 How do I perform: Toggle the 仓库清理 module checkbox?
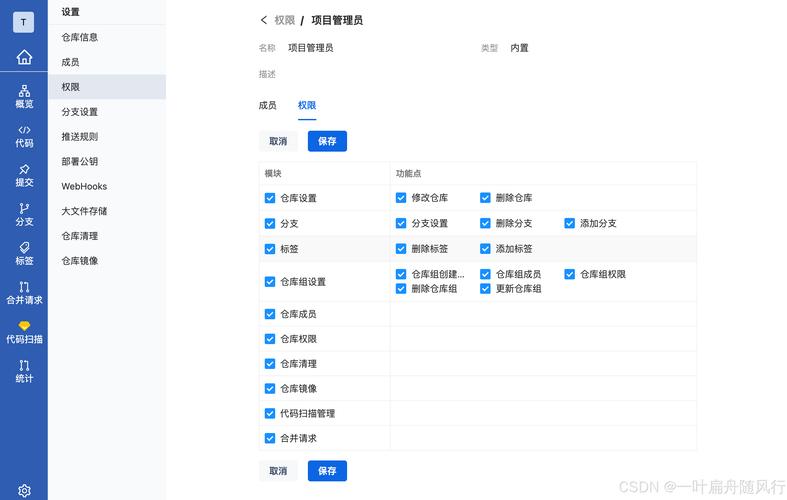pos(270,364)
